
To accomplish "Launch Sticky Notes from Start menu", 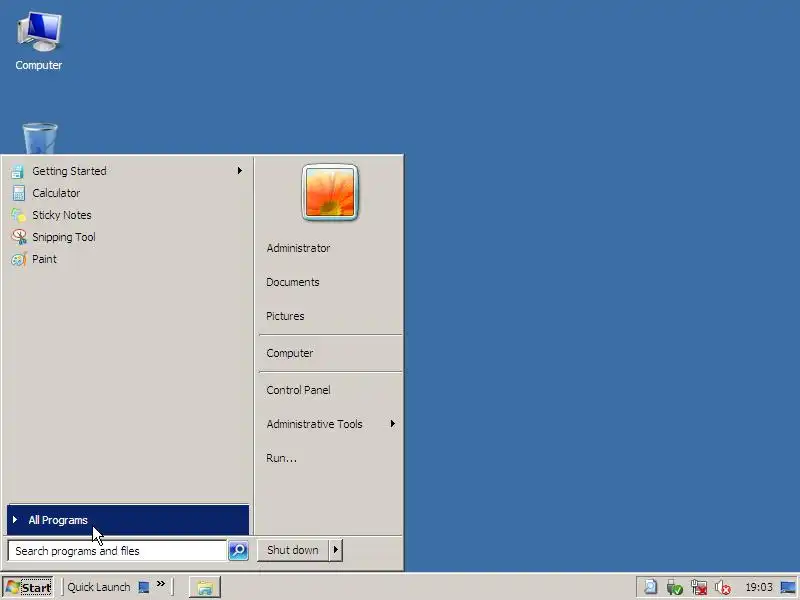I will coord(127,215).
